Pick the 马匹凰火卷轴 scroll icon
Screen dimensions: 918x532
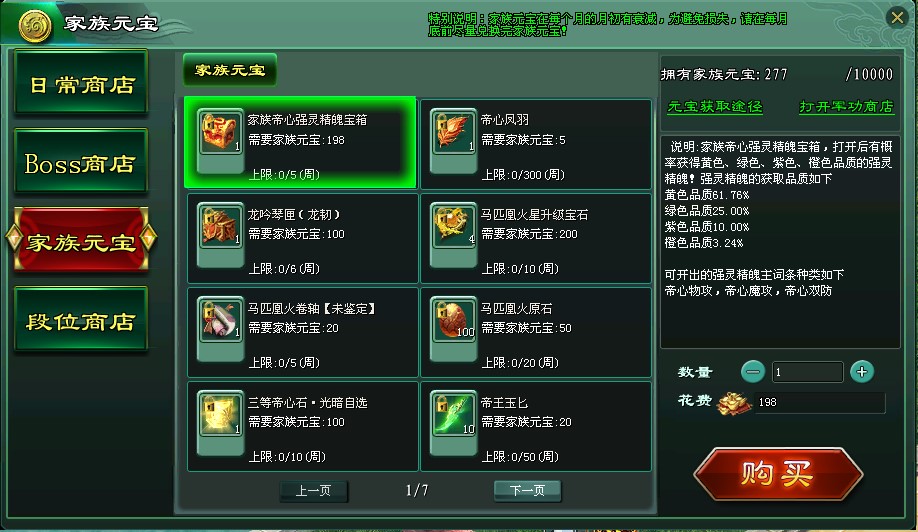[220, 320]
